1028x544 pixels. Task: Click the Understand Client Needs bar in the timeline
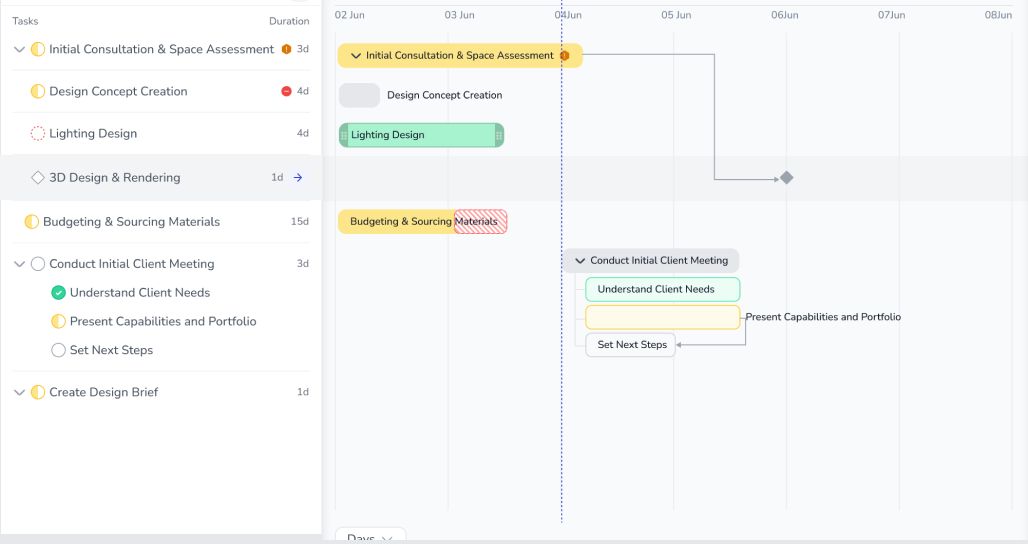(662, 290)
